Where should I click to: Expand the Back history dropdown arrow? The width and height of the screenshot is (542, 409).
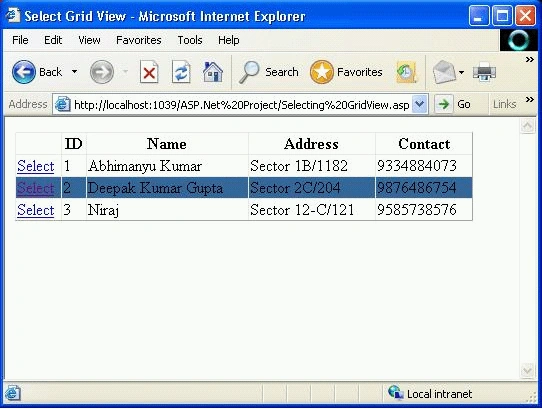(74, 72)
